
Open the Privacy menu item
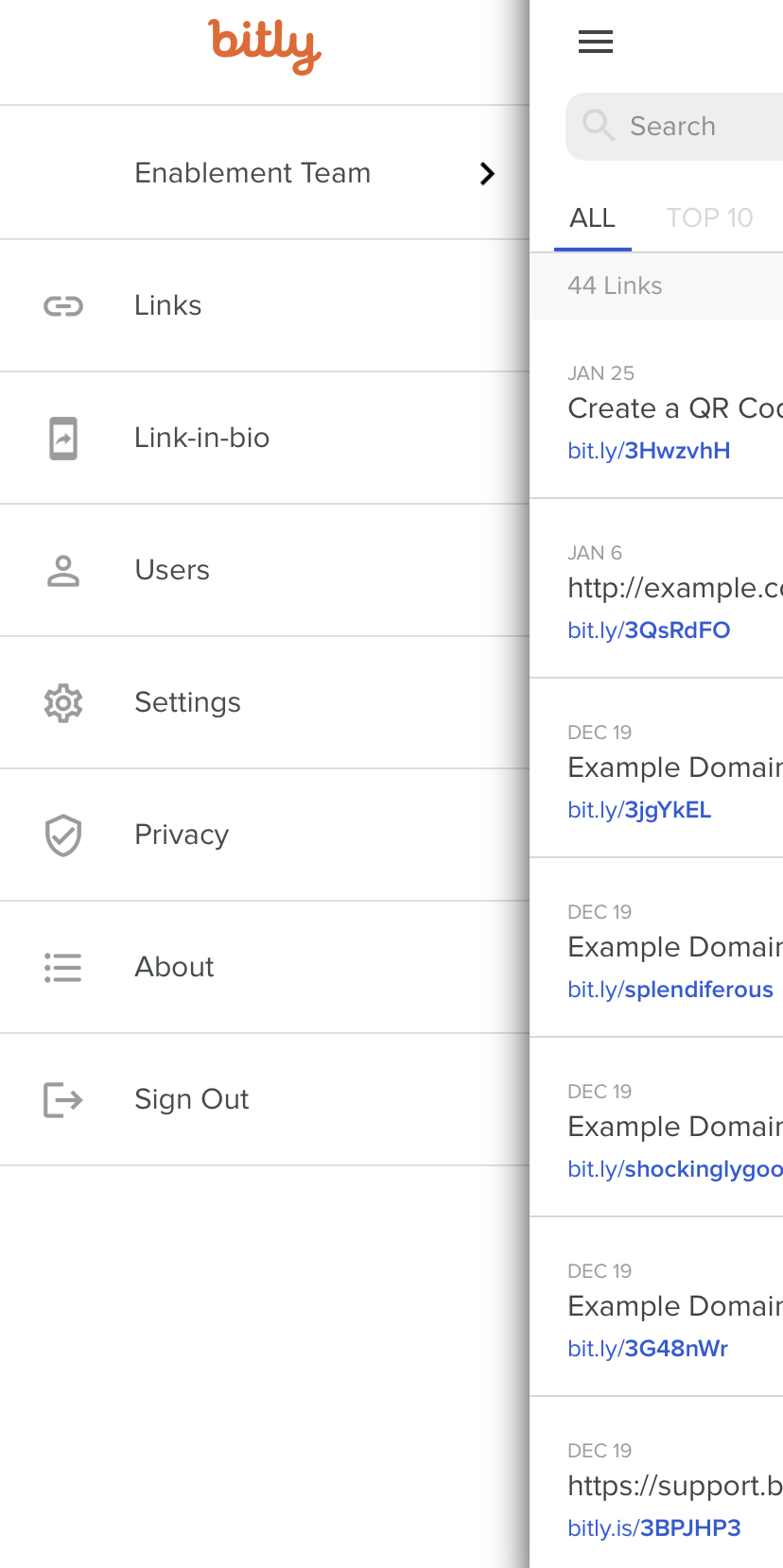pos(265,835)
